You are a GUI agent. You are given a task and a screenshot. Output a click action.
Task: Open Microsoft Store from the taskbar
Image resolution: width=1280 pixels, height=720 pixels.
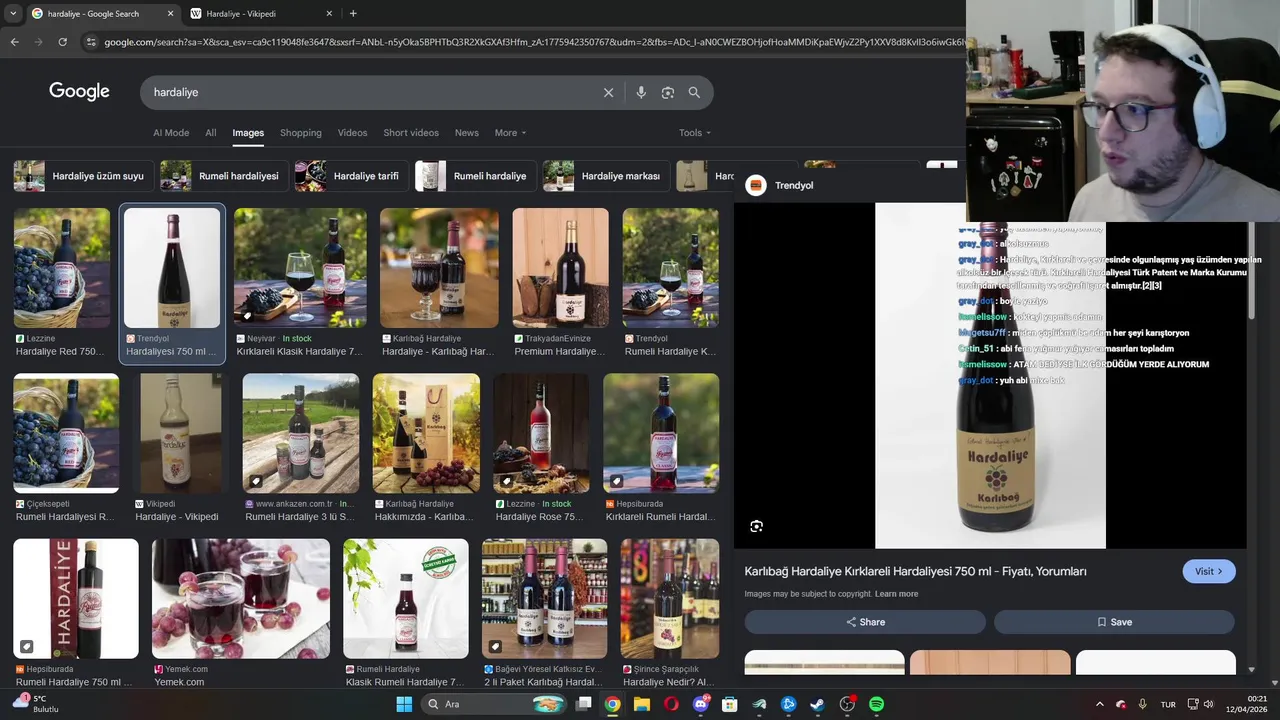(730, 704)
